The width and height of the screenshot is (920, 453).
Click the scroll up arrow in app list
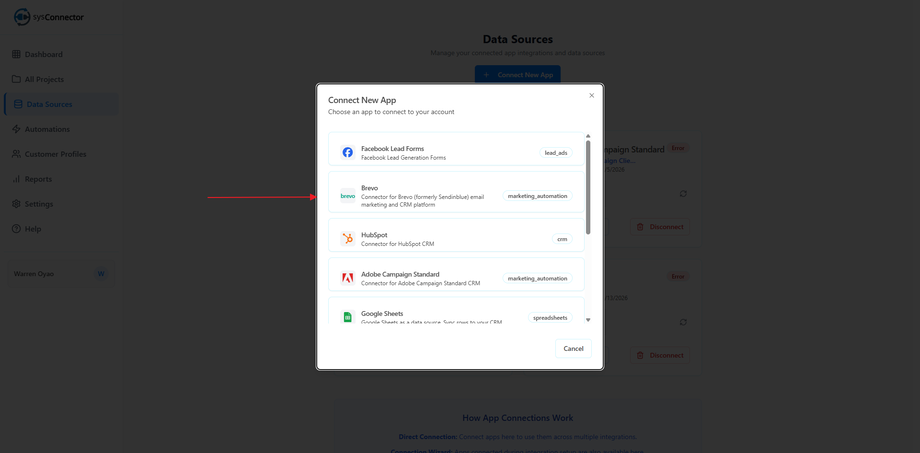click(x=588, y=136)
